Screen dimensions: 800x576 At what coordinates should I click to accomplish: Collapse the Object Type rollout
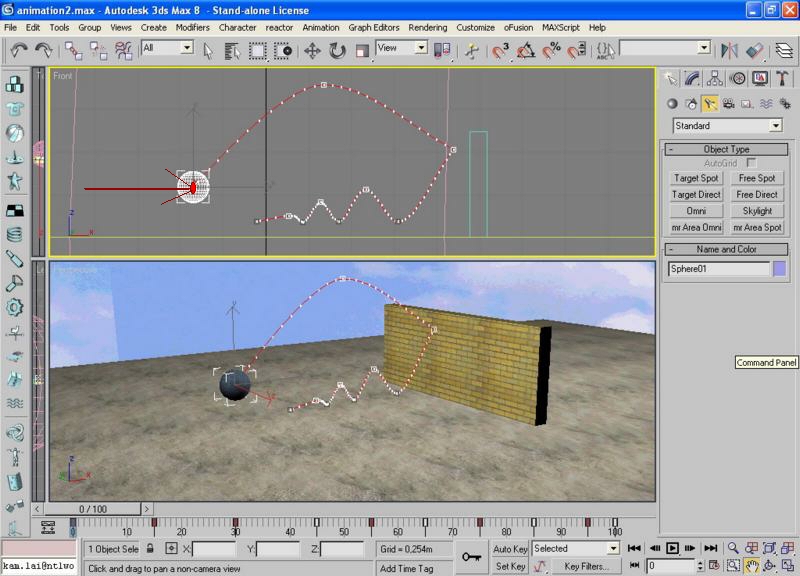coord(727,149)
